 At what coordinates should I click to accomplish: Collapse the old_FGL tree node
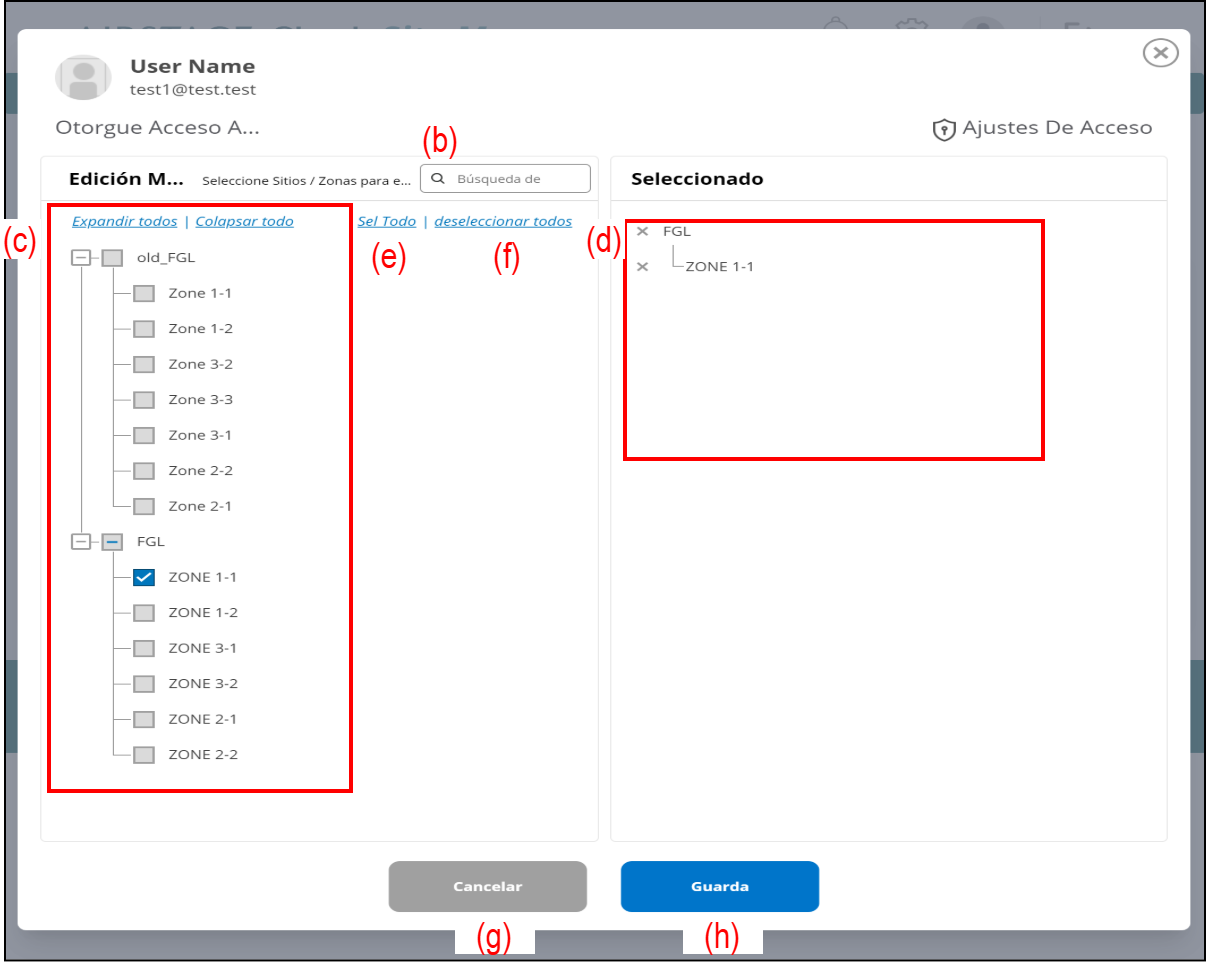(x=80, y=258)
